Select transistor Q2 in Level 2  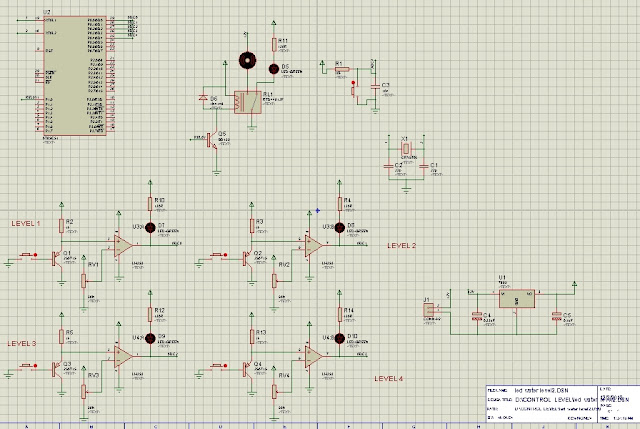247,259
